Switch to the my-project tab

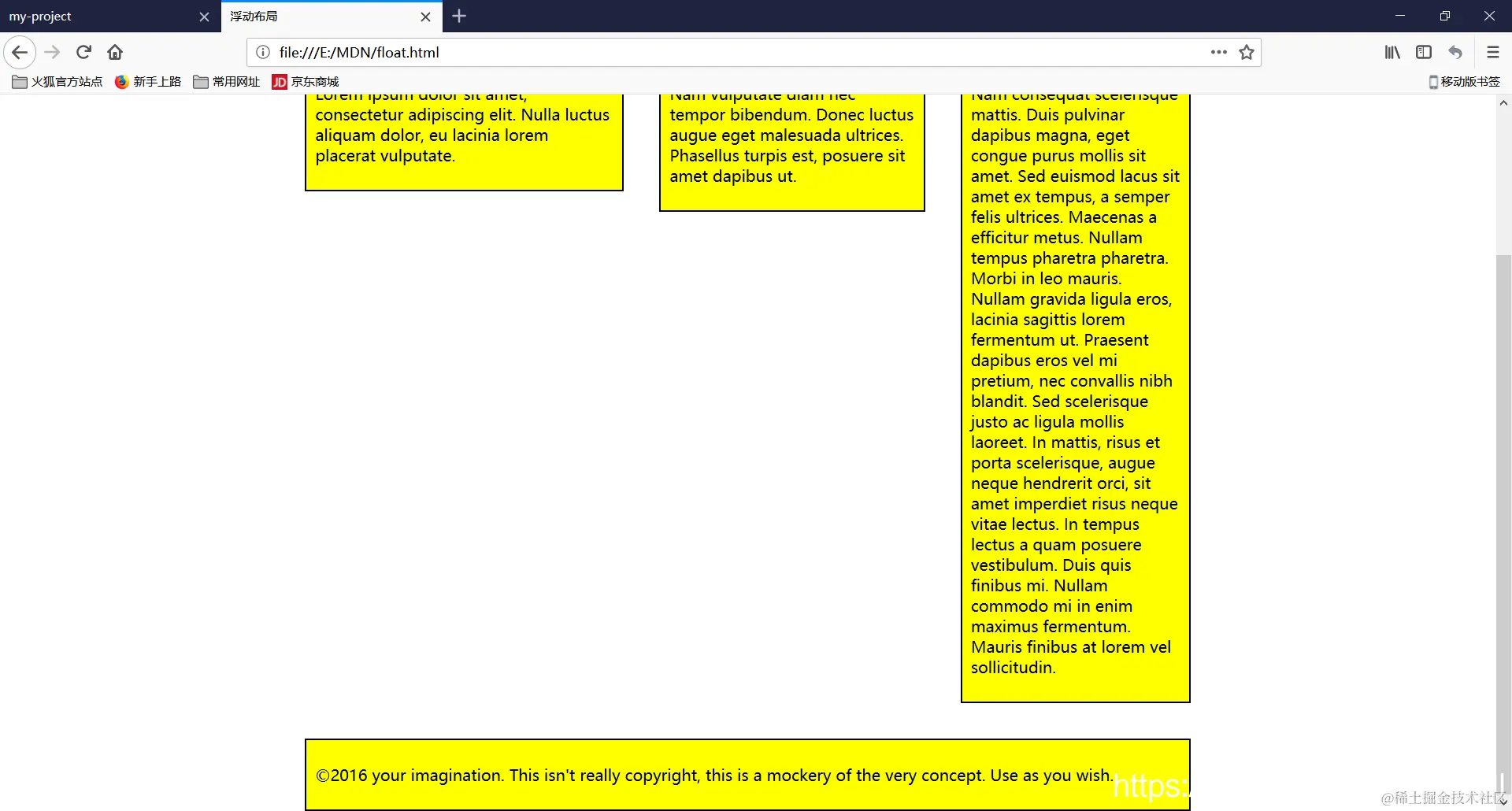click(x=110, y=17)
